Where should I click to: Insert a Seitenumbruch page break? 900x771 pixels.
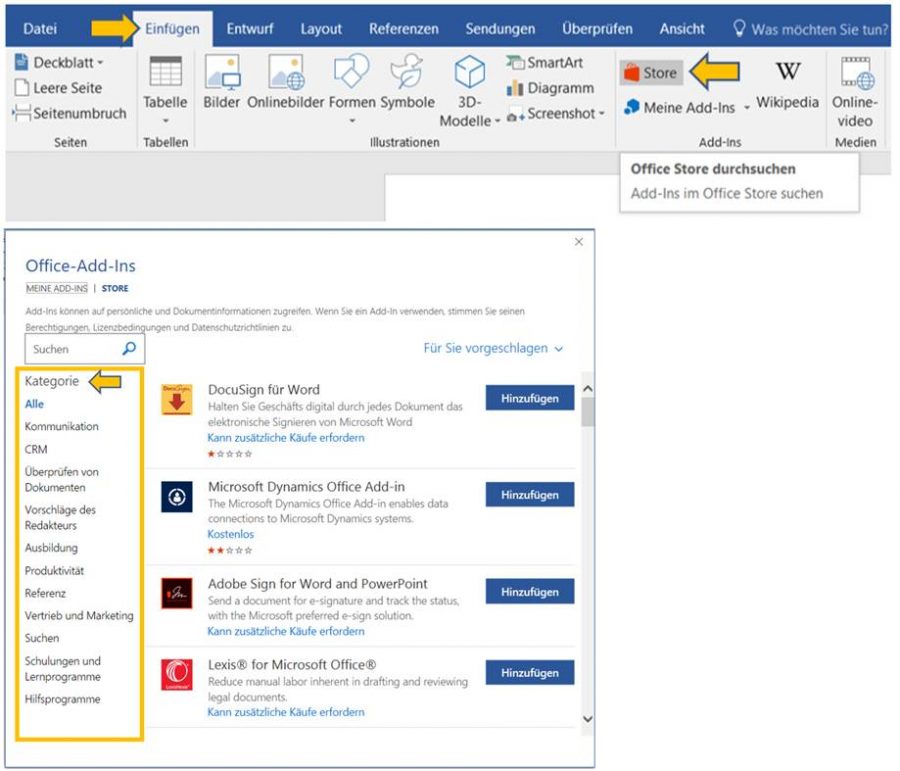pyautogui.click(x=69, y=113)
